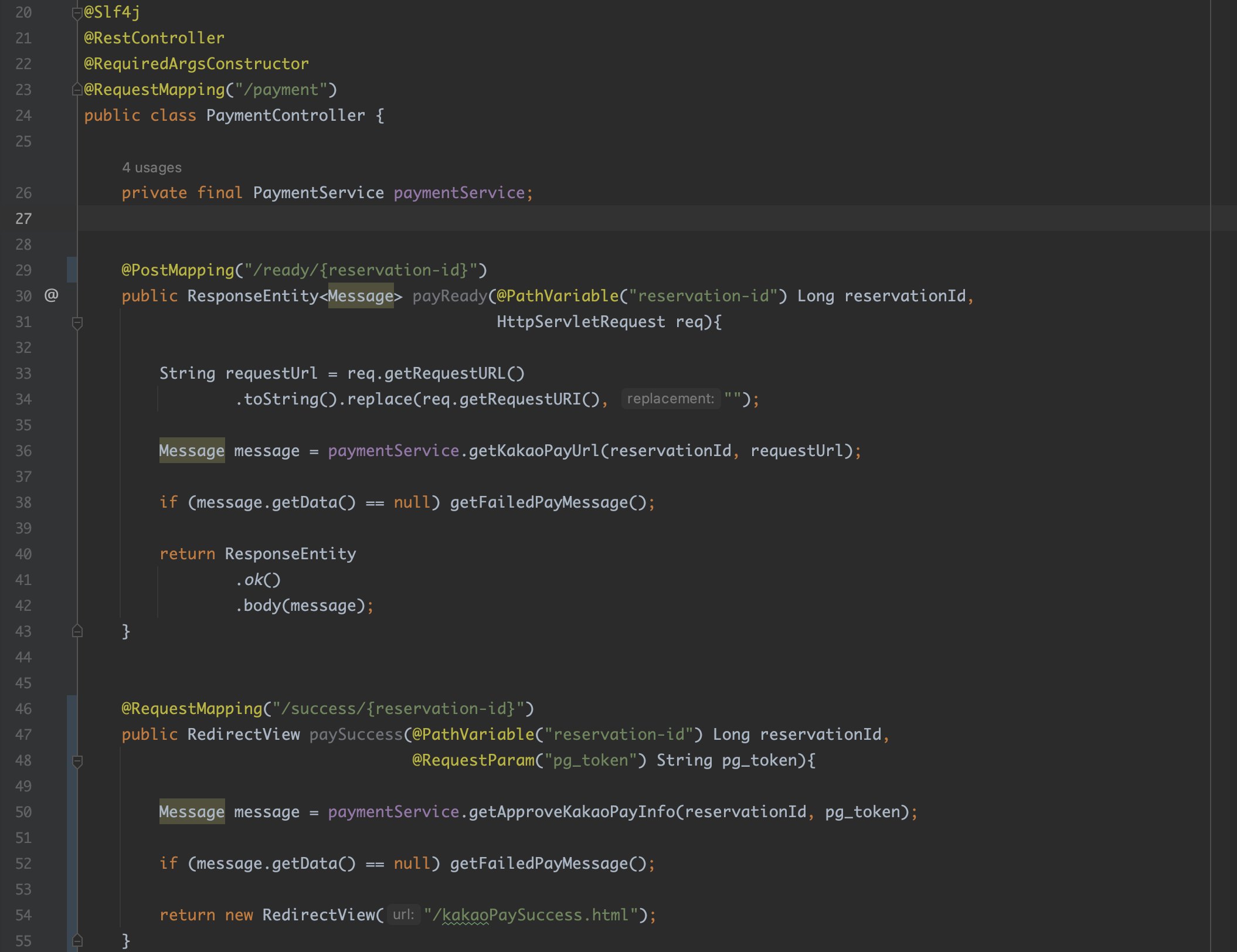
Task: Click the getKakaoPayUrl method call
Action: click(533, 451)
